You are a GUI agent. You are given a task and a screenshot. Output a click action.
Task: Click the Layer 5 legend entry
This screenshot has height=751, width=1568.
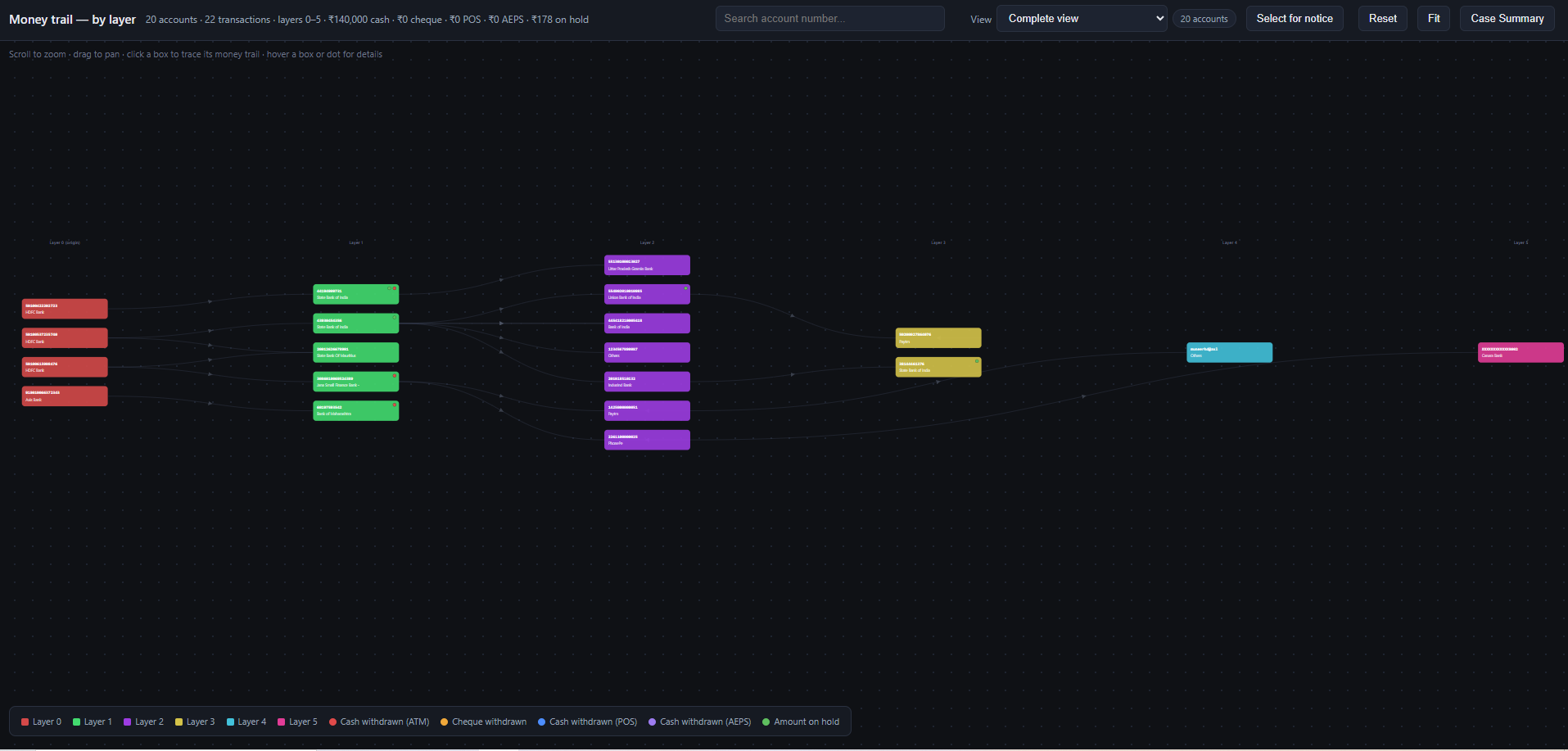[x=298, y=722]
